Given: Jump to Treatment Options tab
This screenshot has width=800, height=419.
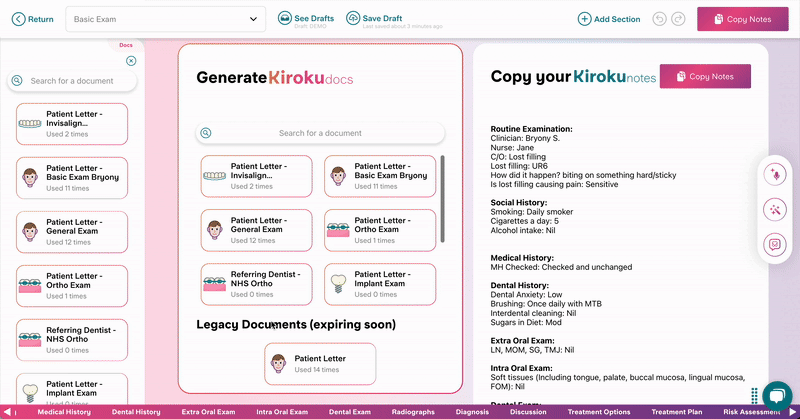Looking at the screenshot, I should [599, 412].
